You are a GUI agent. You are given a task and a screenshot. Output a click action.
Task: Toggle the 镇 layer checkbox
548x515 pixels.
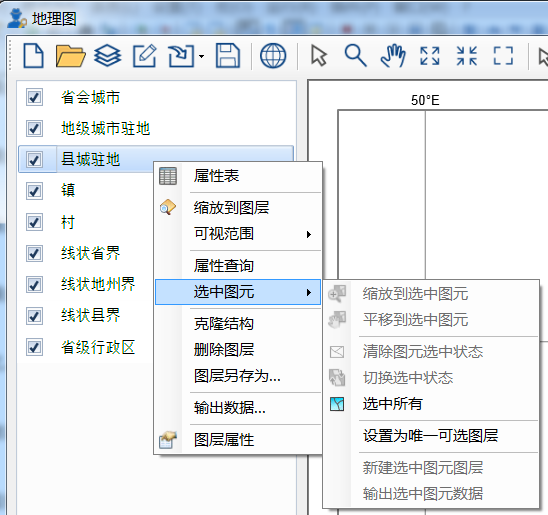coord(34,191)
